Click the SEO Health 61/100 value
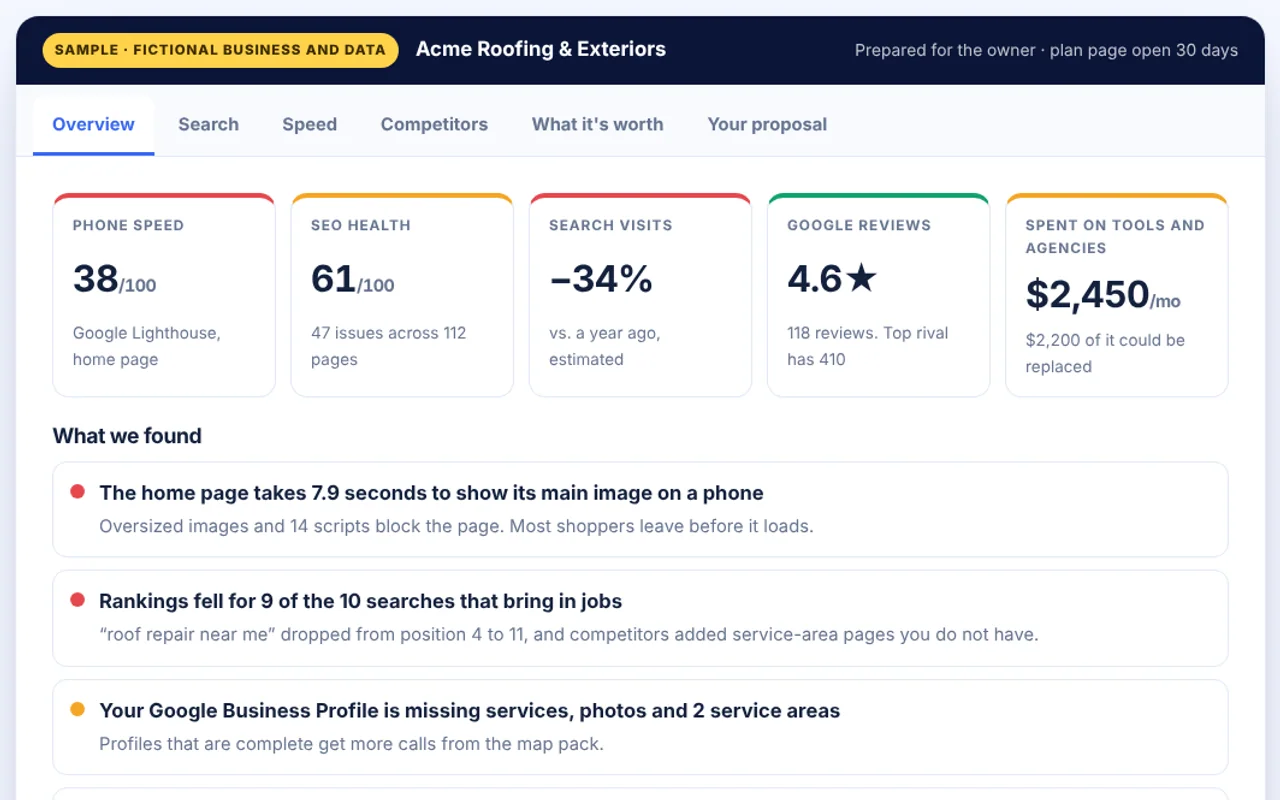 pos(352,279)
